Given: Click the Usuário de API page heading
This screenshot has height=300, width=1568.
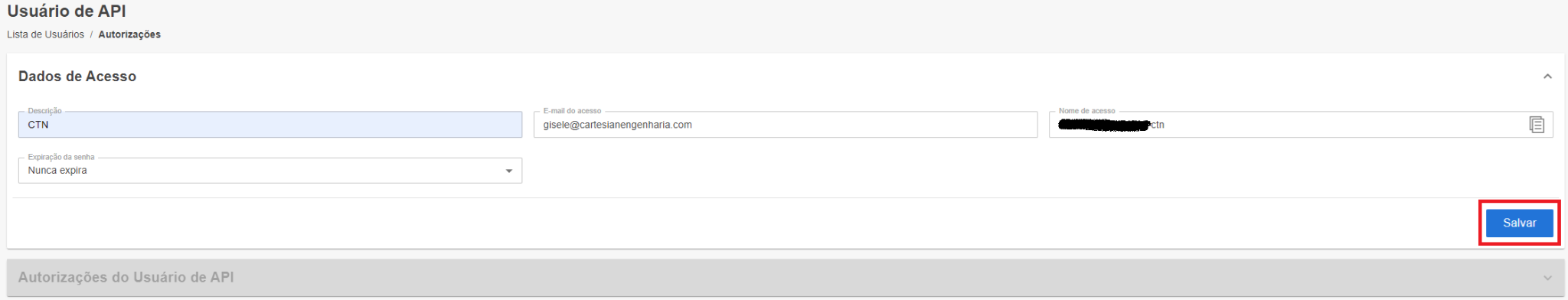Looking at the screenshot, I should coord(67,11).
